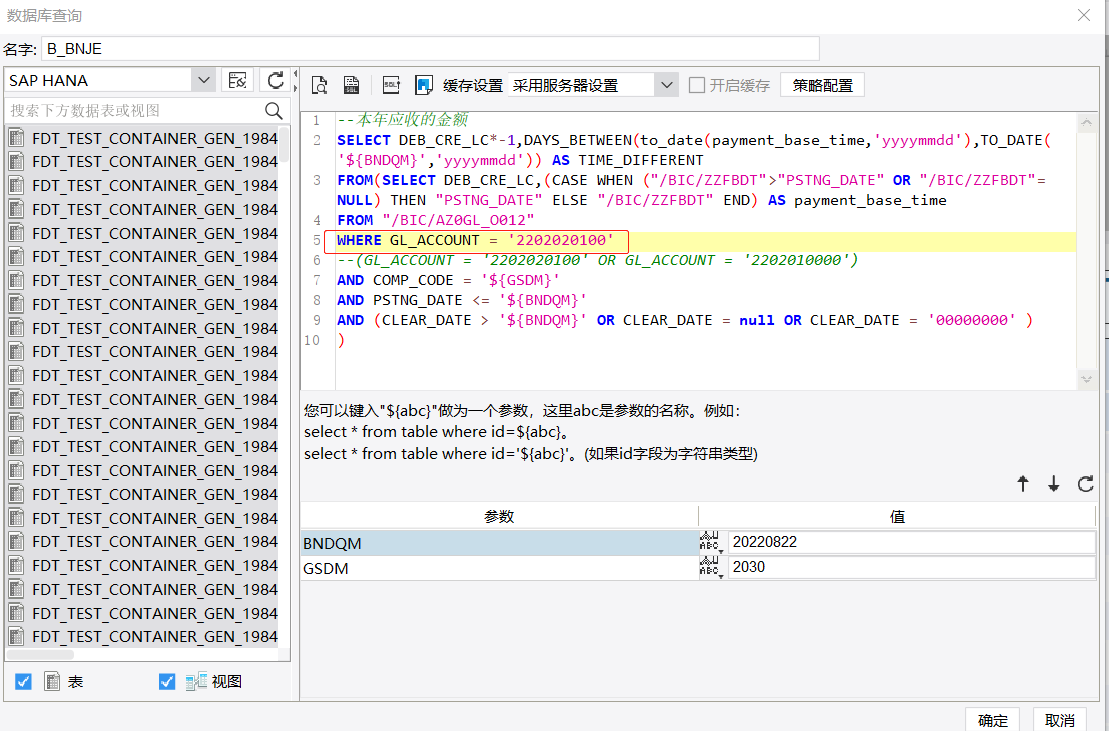Click the 参数 column header

(x=499, y=517)
